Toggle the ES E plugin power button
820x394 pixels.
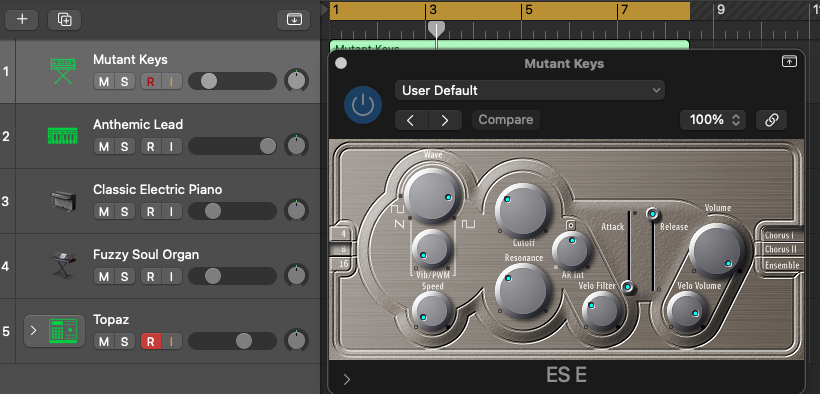point(362,105)
